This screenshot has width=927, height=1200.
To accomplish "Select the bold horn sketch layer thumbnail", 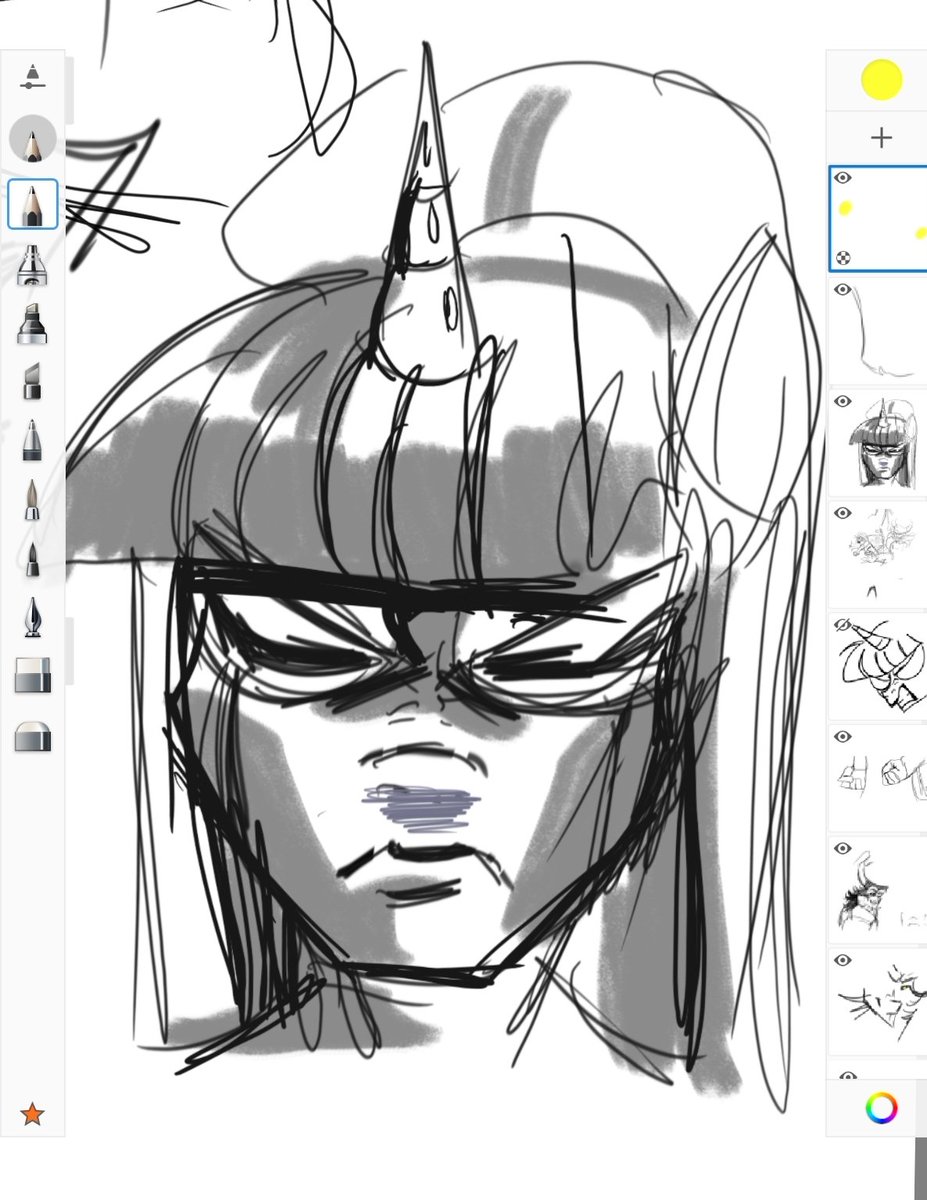I will point(880,666).
